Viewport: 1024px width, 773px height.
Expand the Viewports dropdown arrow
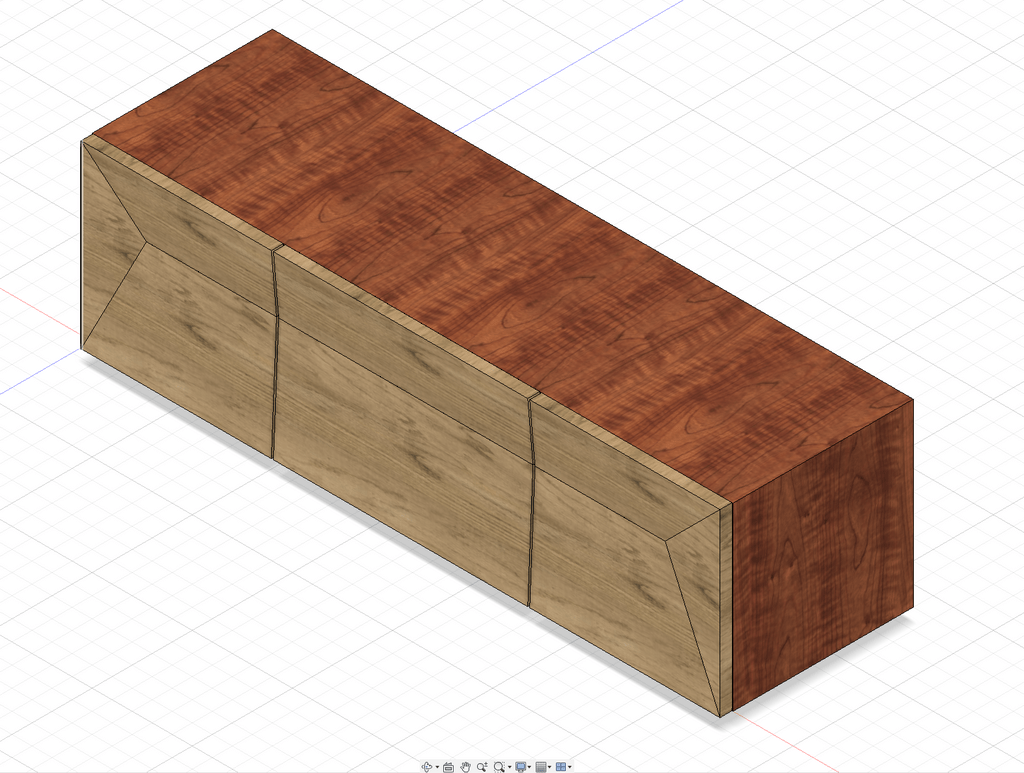click(x=569, y=767)
